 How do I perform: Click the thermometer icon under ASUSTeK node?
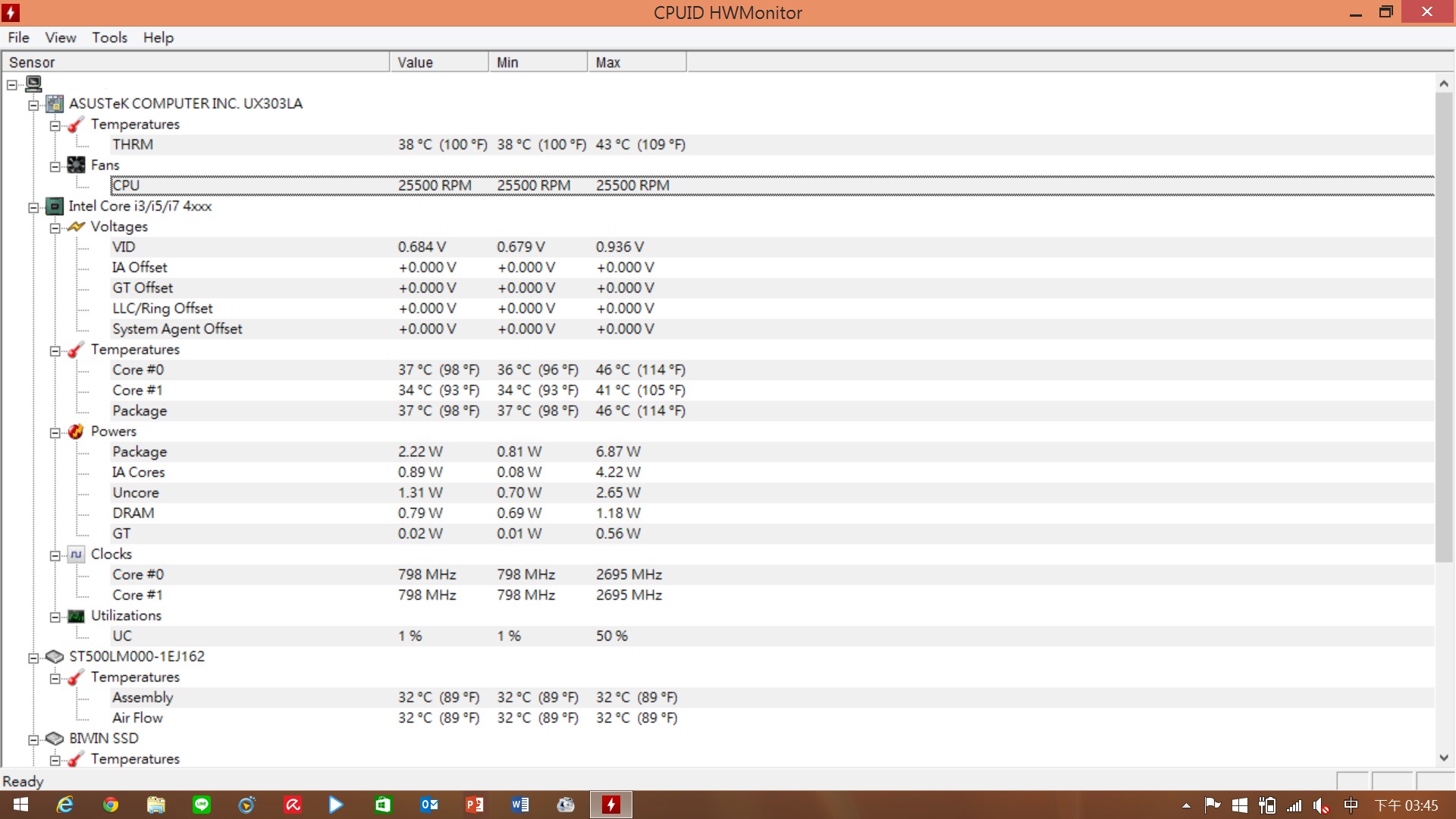click(x=76, y=124)
